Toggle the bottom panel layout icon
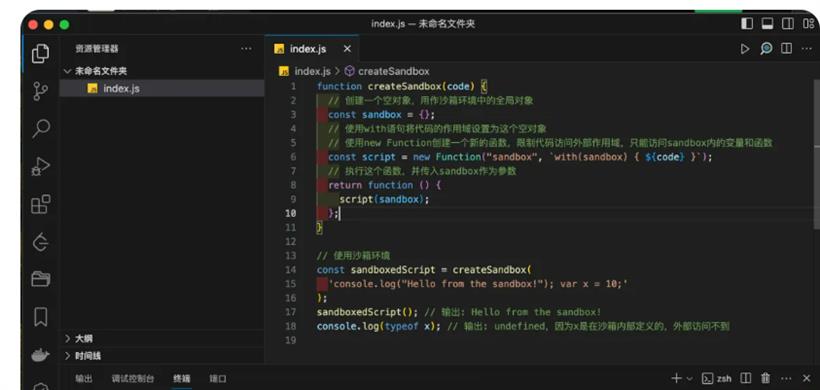This screenshot has width=820, height=390. pyautogui.click(x=767, y=24)
